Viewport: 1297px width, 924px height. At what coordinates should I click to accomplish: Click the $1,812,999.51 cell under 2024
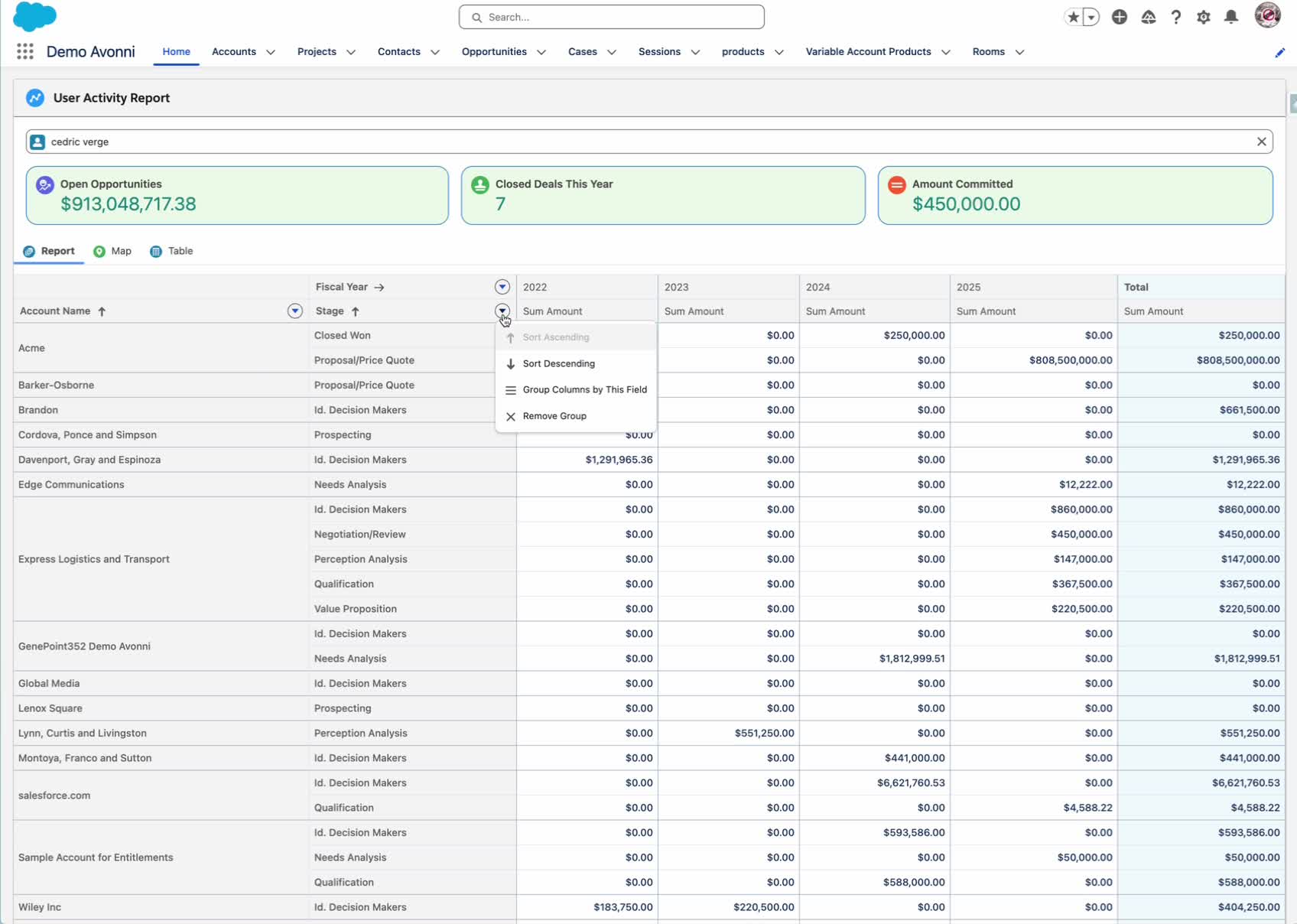874,659
